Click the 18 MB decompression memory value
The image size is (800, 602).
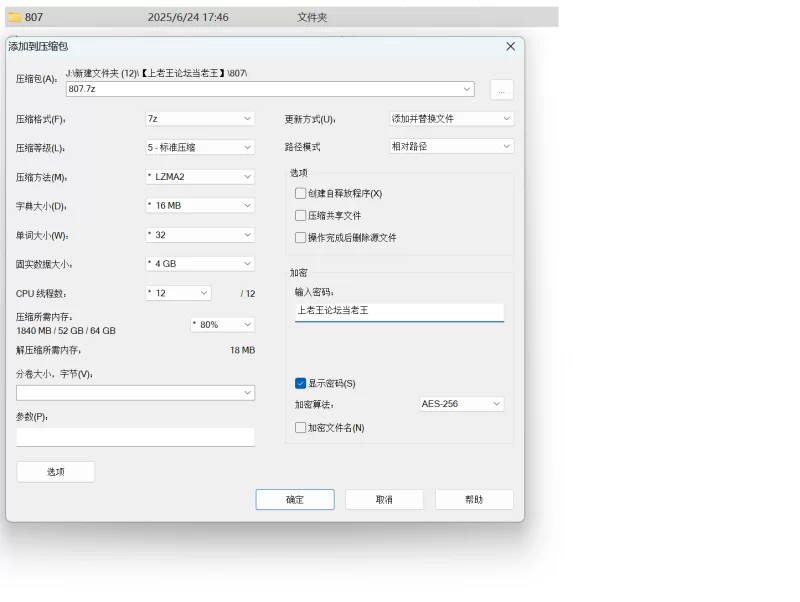click(x=242, y=350)
